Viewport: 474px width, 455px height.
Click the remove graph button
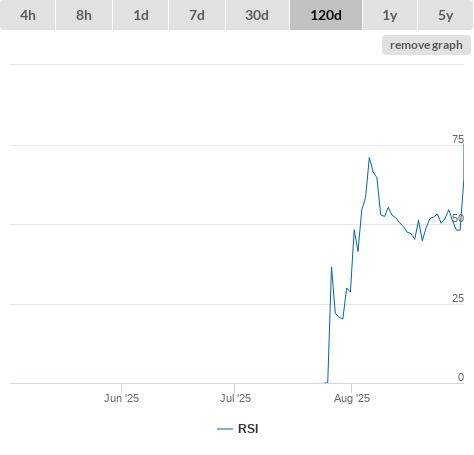[426, 45]
